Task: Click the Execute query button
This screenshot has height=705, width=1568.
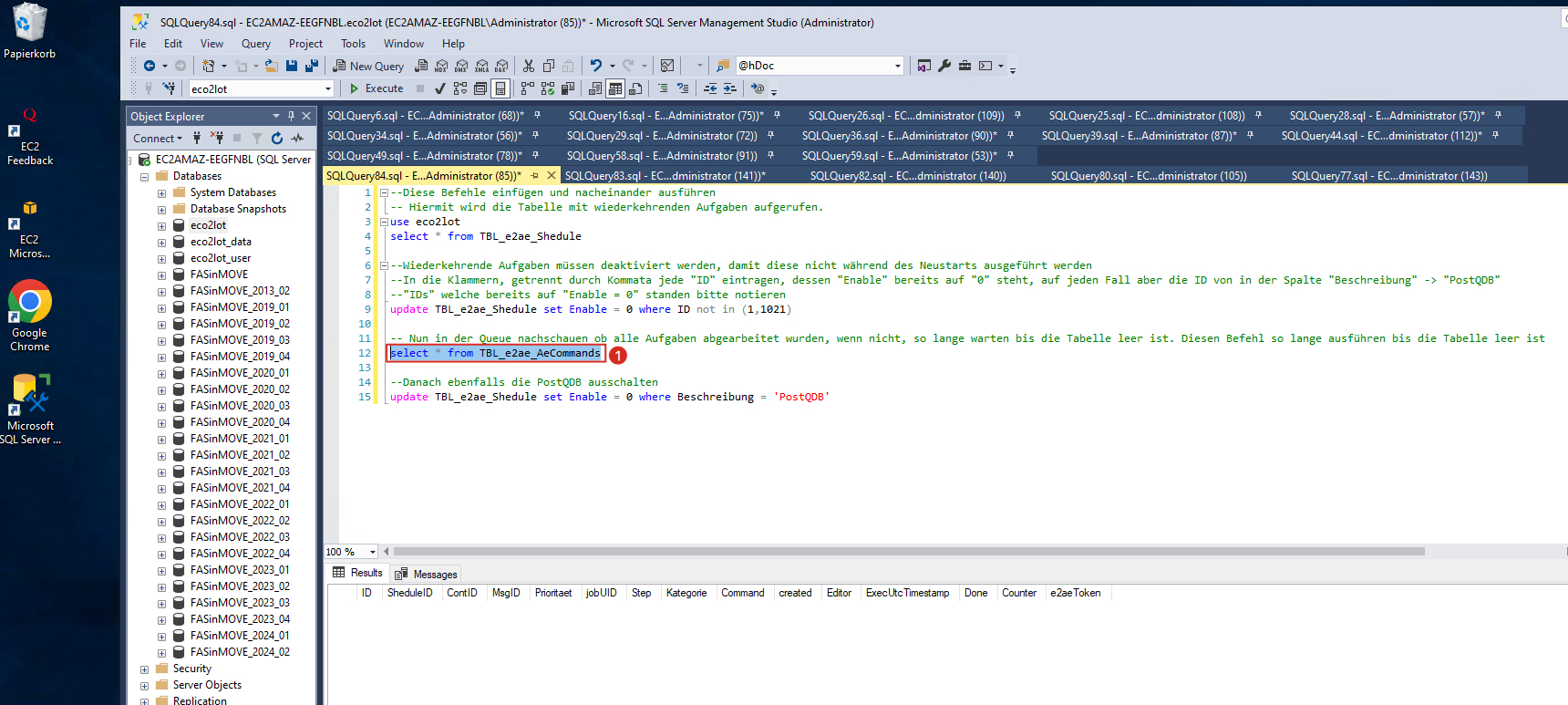Action: click(377, 88)
